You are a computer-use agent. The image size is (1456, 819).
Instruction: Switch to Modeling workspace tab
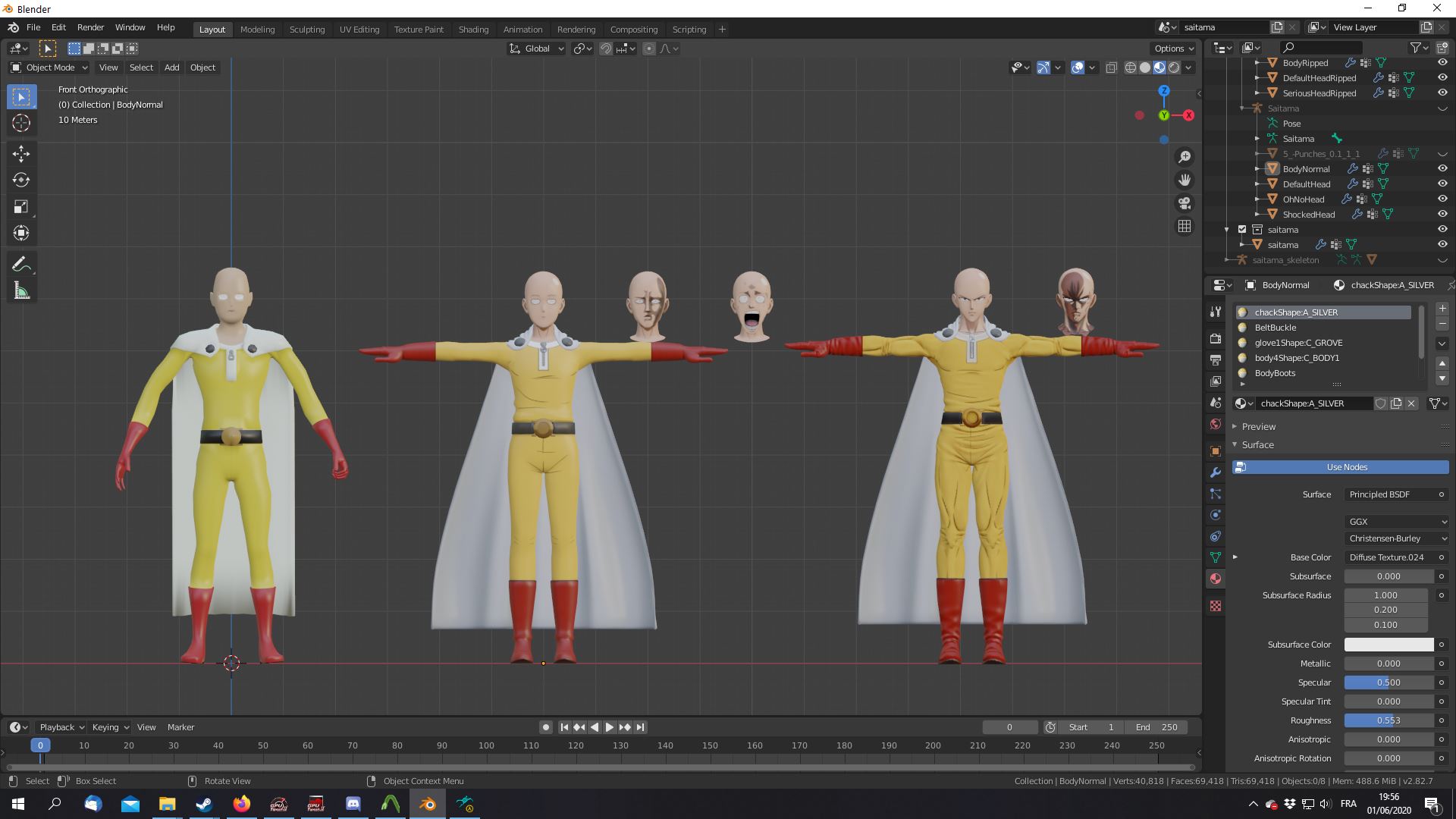click(x=257, y=29)
